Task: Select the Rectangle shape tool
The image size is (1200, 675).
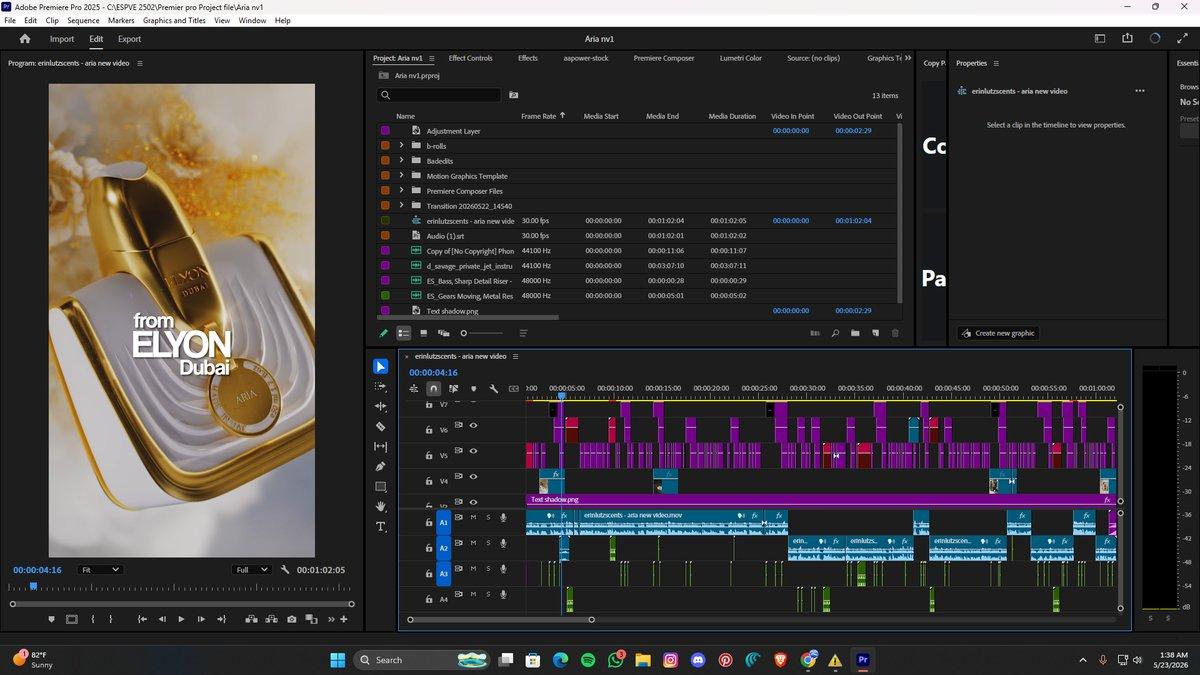Action: click(x=380, y=487)
